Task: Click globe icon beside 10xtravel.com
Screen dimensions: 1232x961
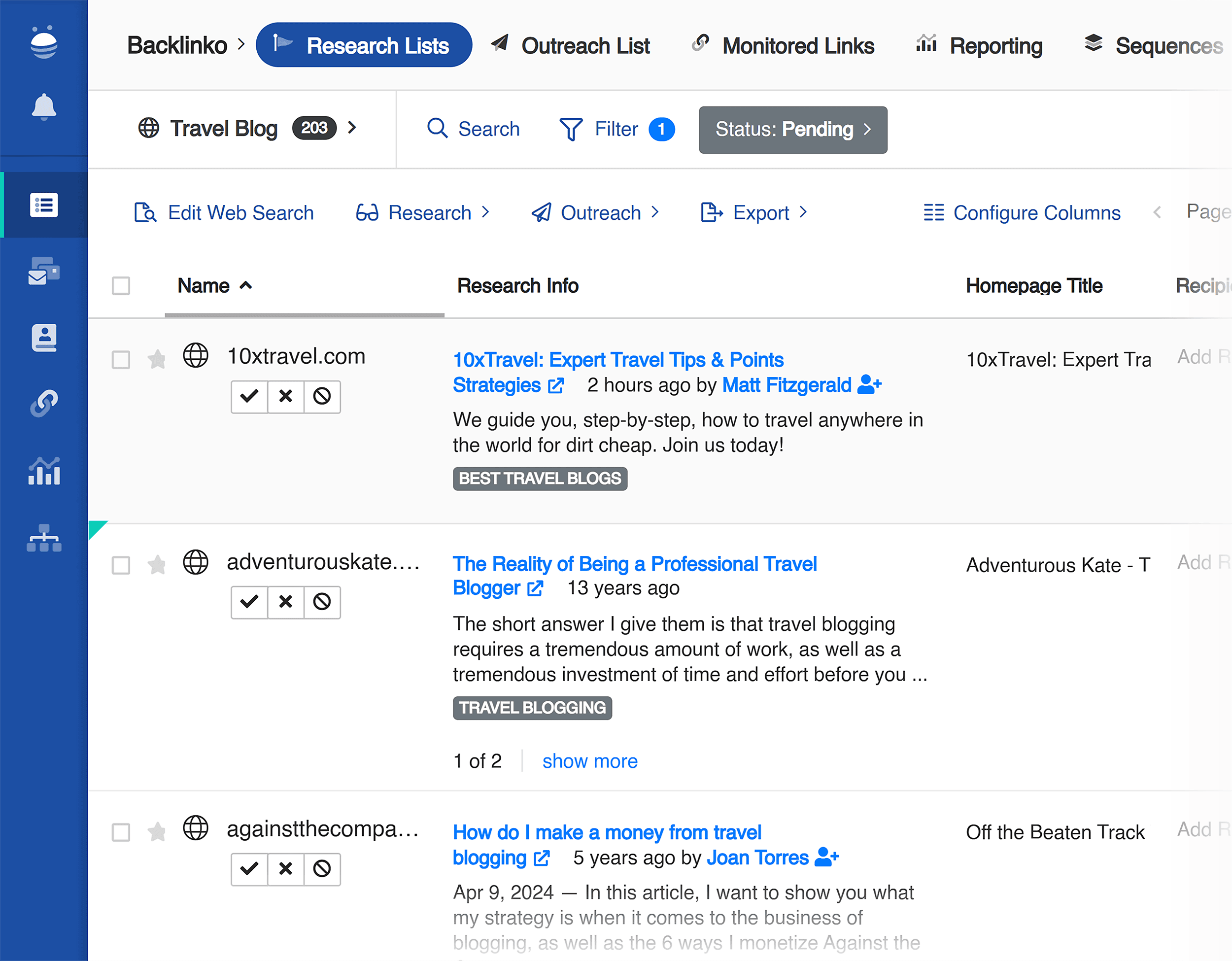Action: [x=196, y=356]
